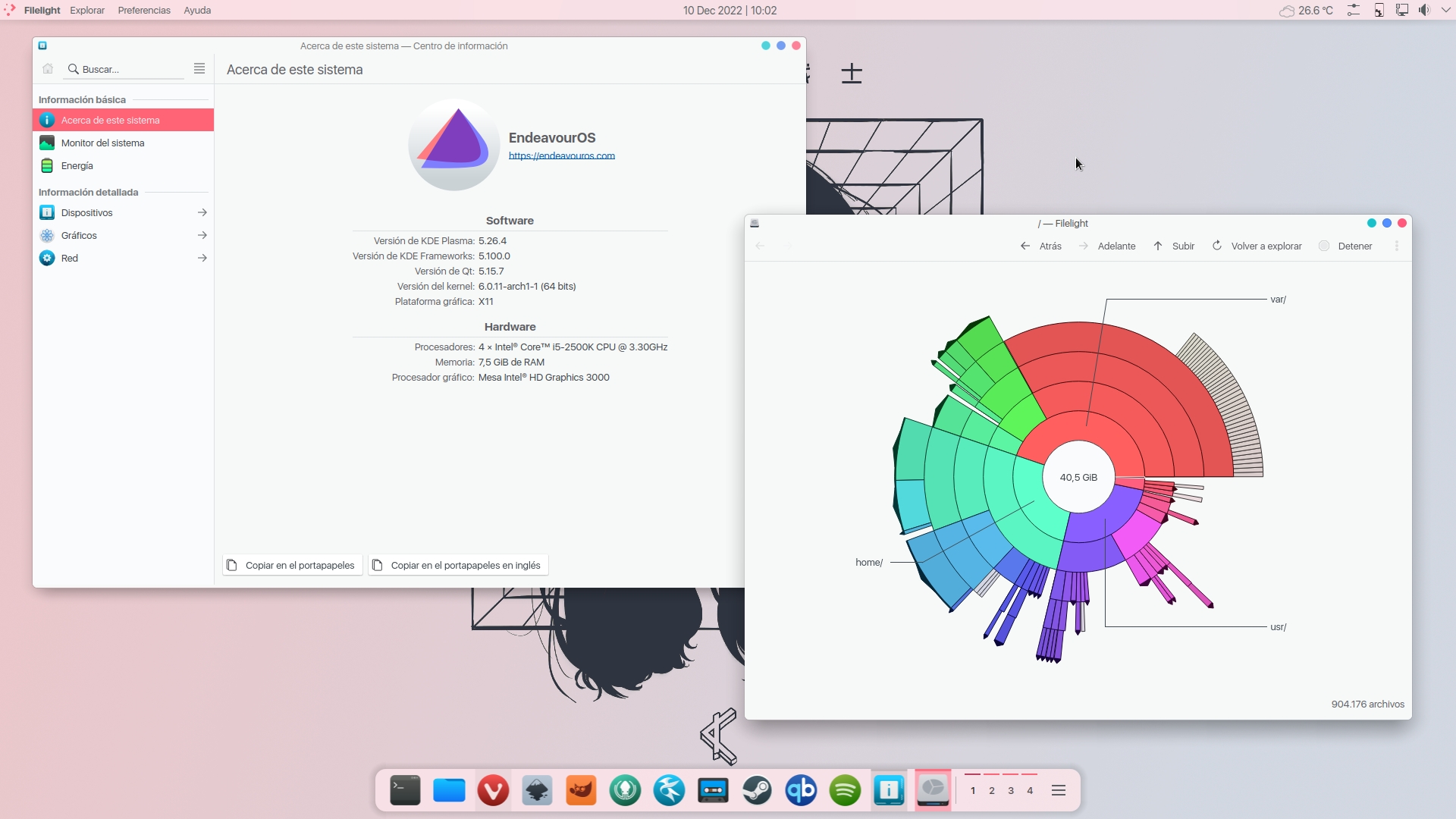Open the terminal from the dock
The image size is (1456, 819).
405,791
